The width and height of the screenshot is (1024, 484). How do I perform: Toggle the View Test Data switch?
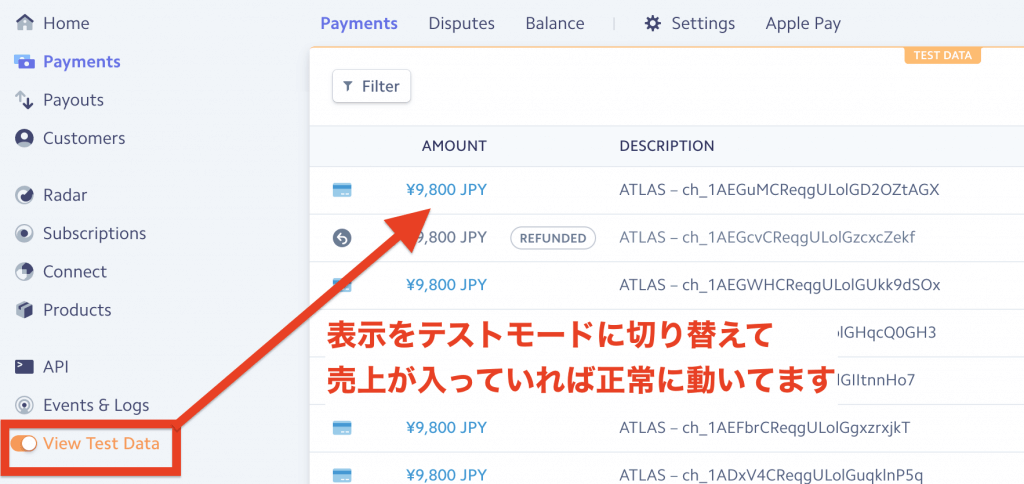(x=24, y=444)
